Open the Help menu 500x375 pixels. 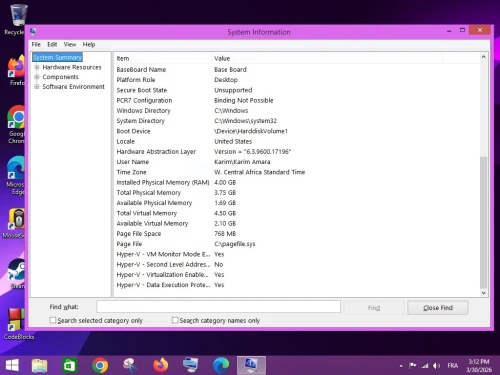pyautogui.click(x=89, y=45)
